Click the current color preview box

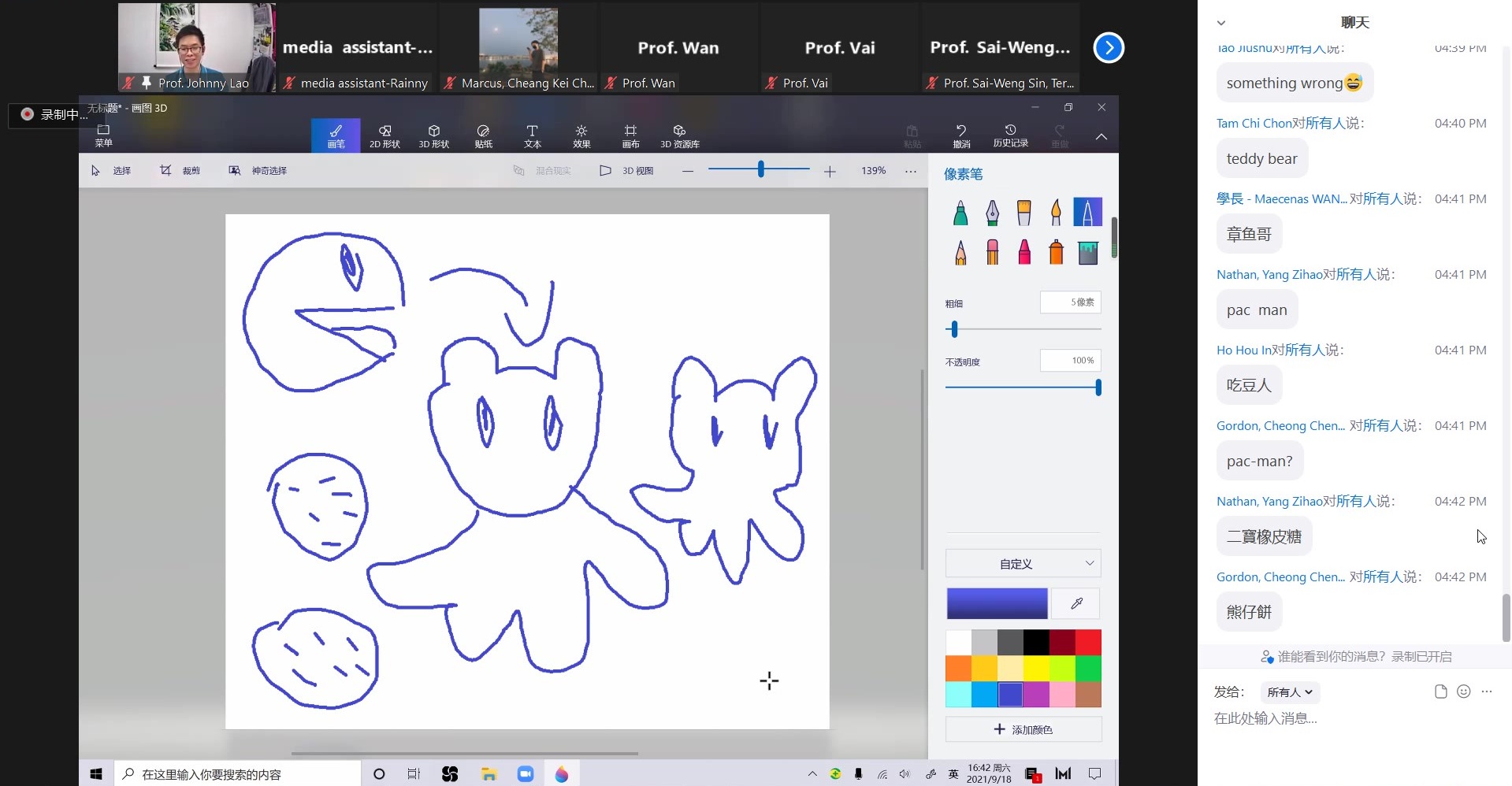[997, 603]
